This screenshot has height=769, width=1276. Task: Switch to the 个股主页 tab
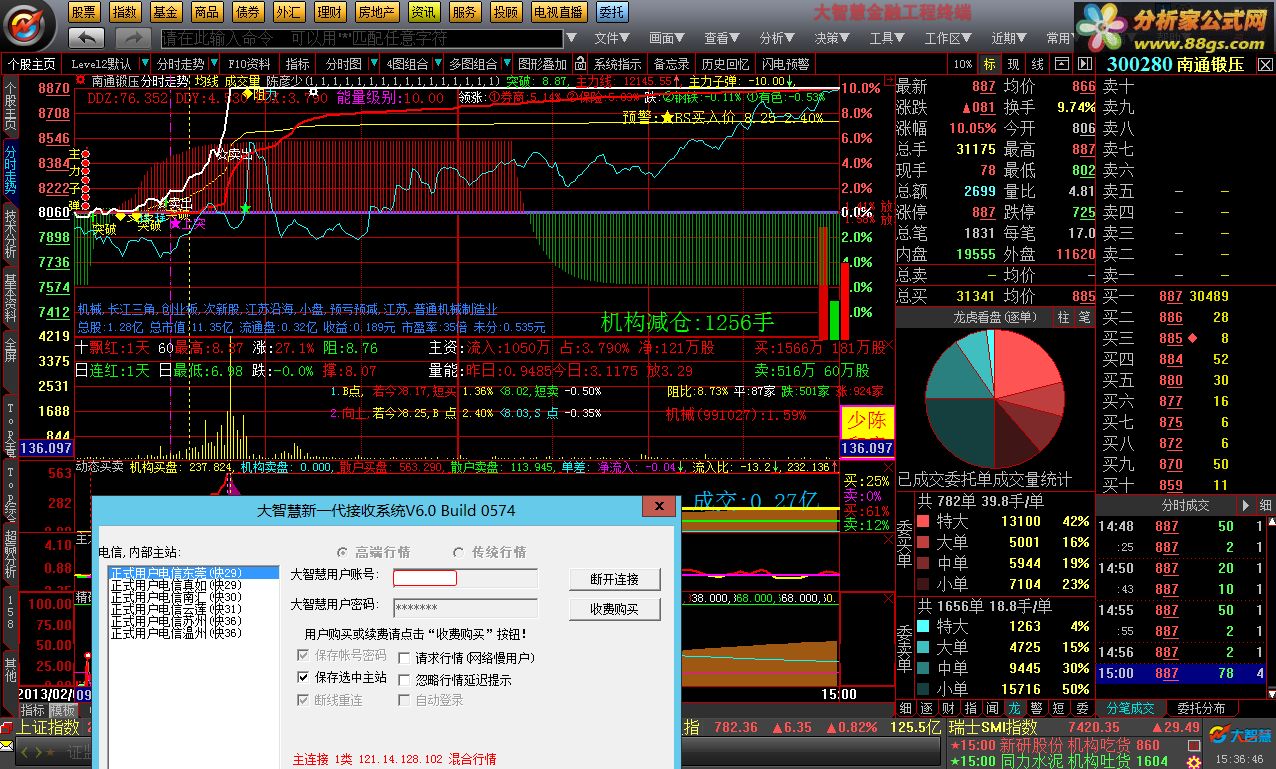(33, 64)
